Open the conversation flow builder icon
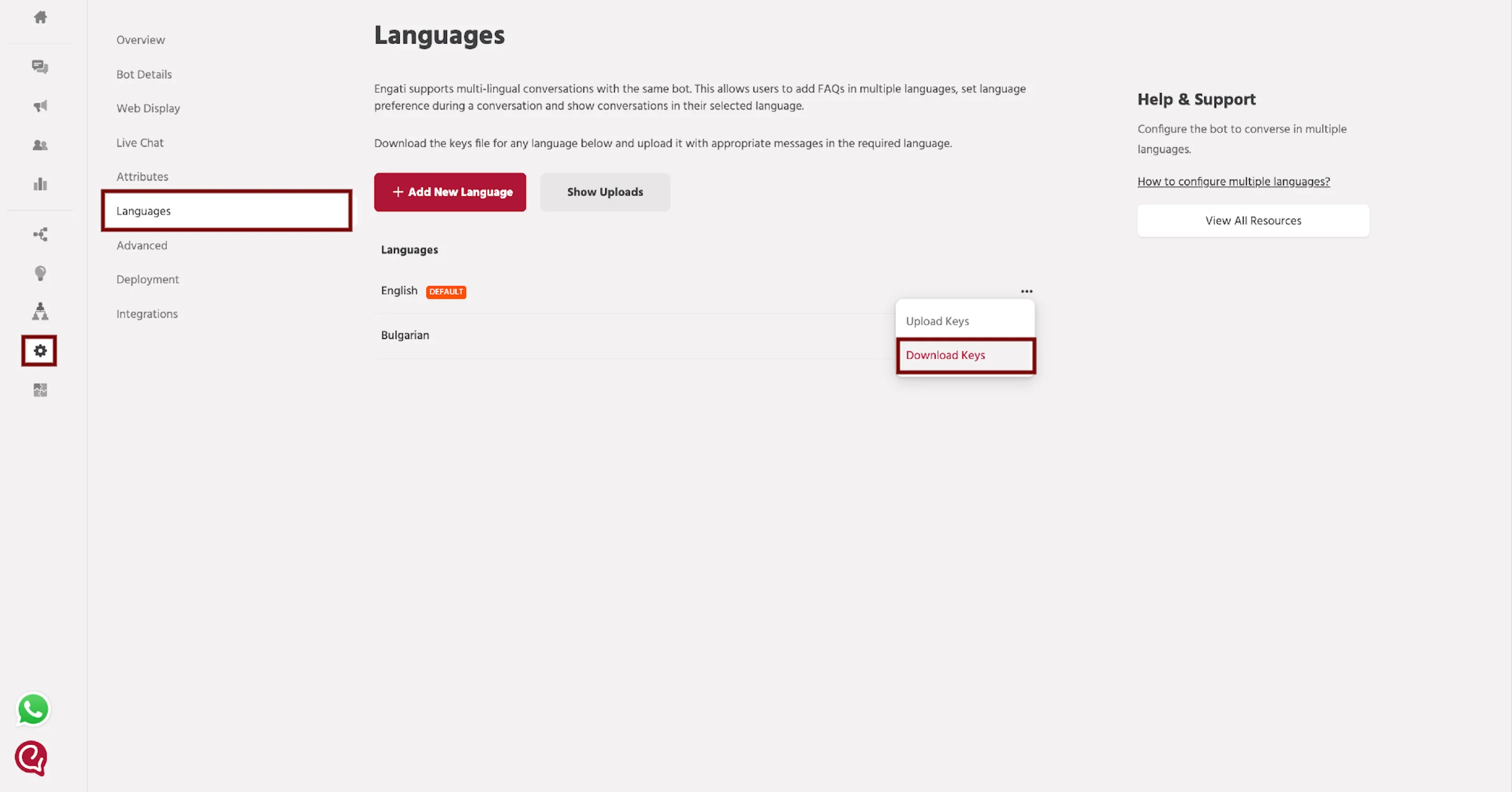 tap(40, 235)
